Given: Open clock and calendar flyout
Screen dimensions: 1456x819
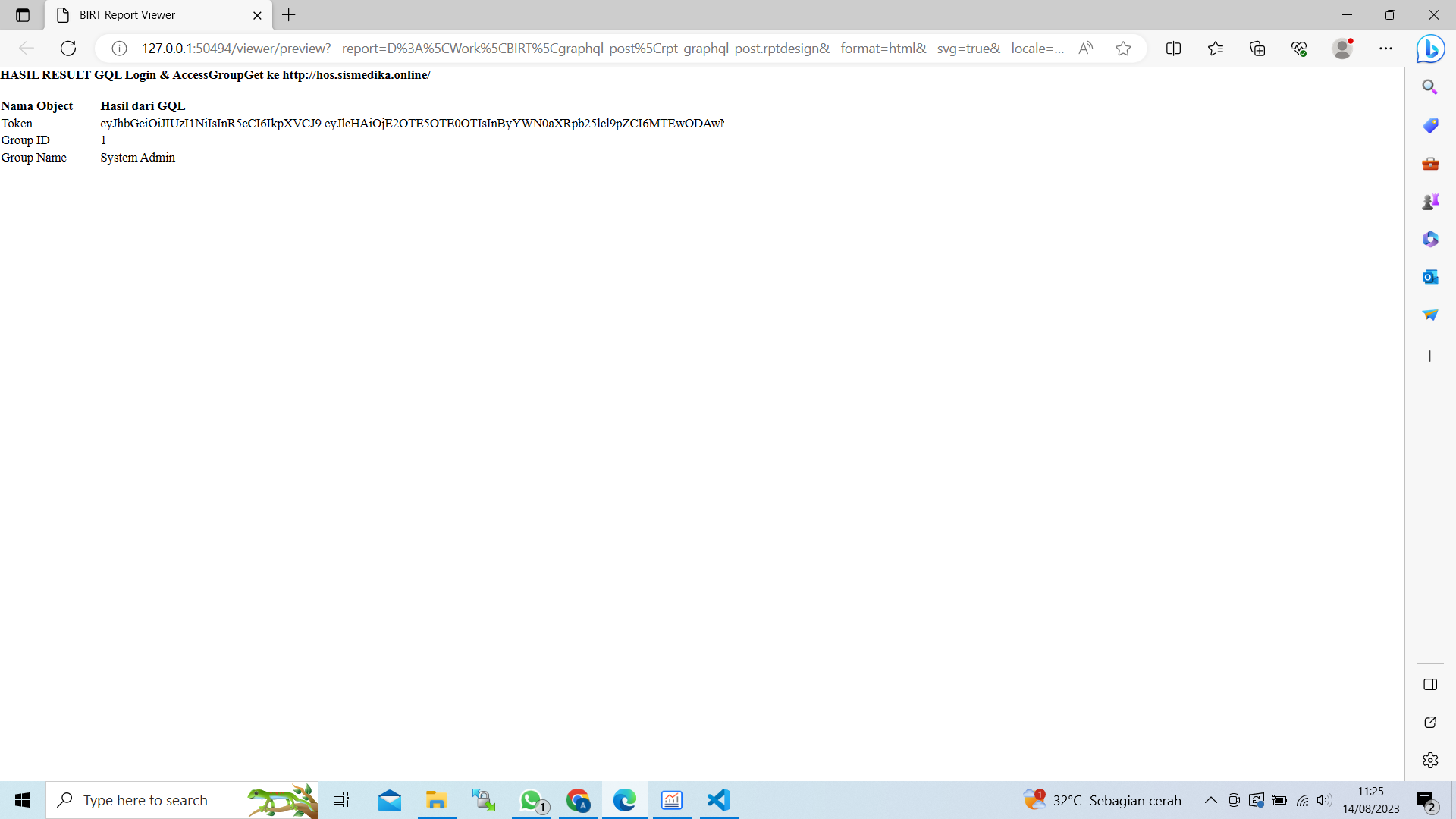Looking at the screenshot, I should (x=1371, y=800).
